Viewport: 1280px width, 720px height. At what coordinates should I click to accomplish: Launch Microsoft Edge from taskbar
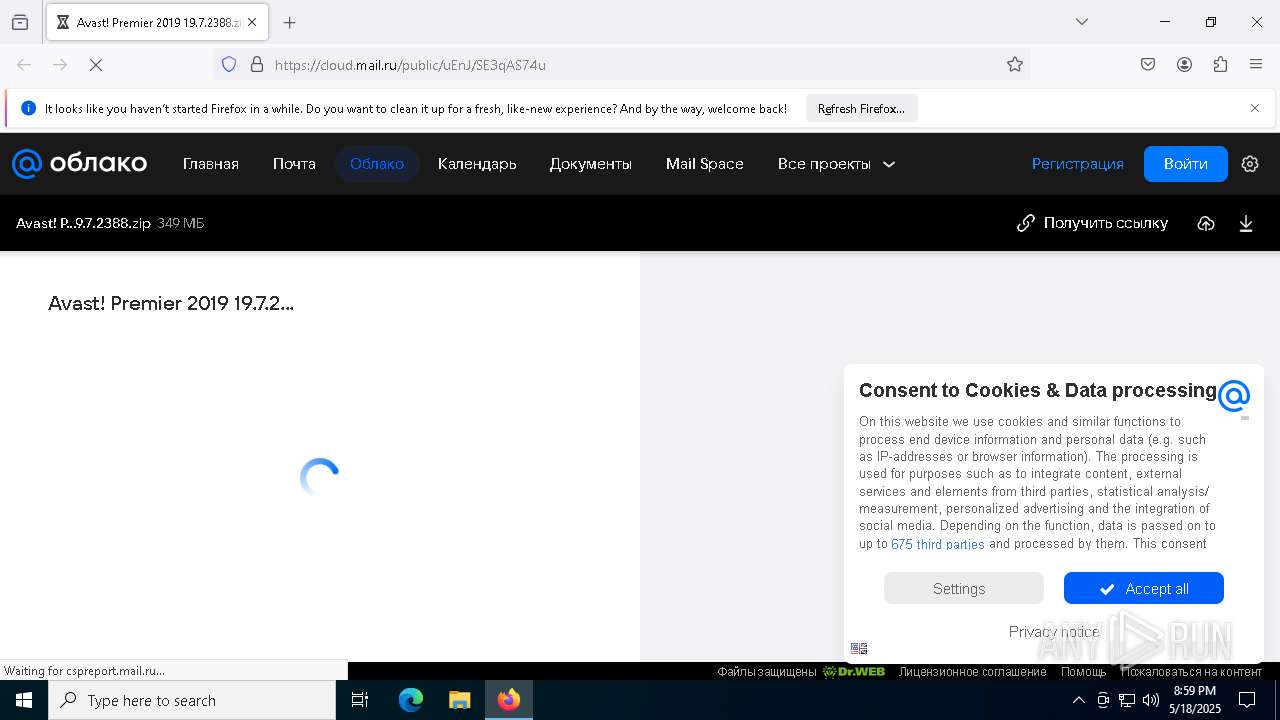[x=411, y=700]
